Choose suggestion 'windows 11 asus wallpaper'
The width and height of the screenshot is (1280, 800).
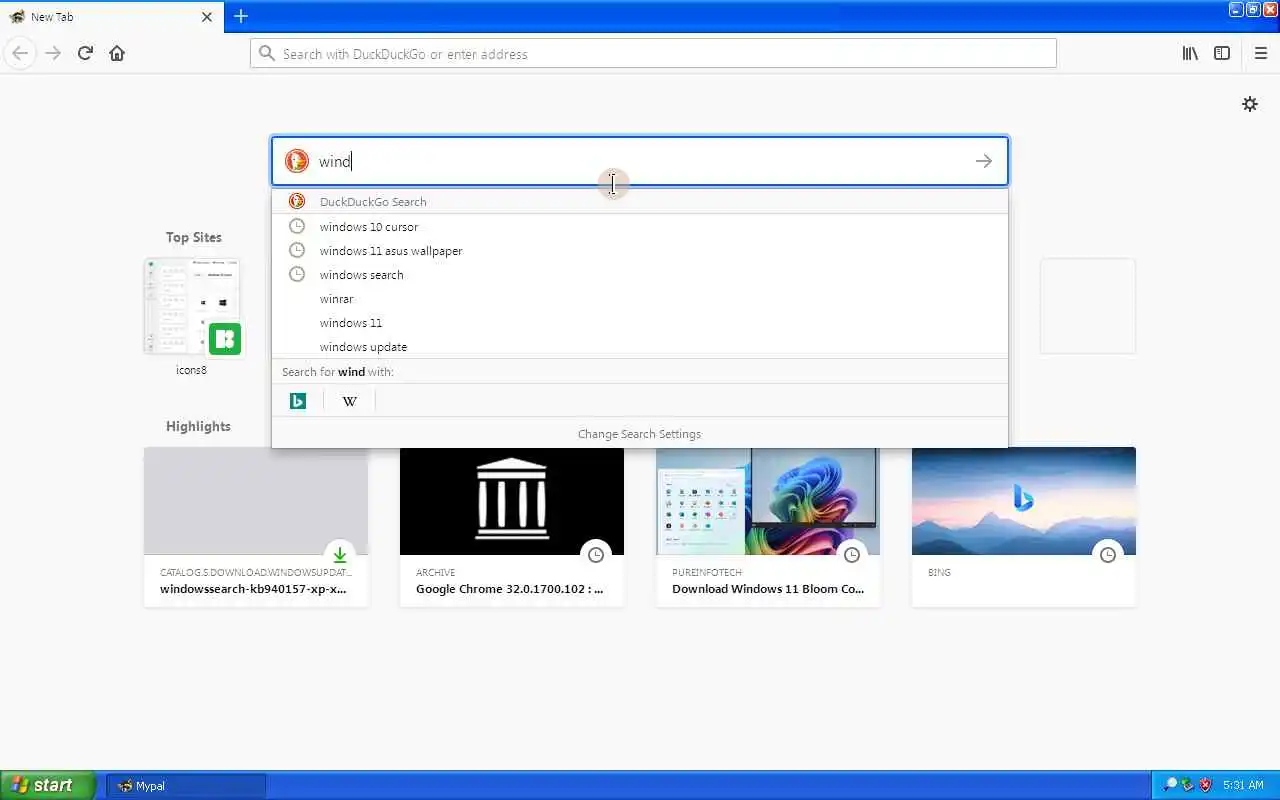(x=640, y=251)
